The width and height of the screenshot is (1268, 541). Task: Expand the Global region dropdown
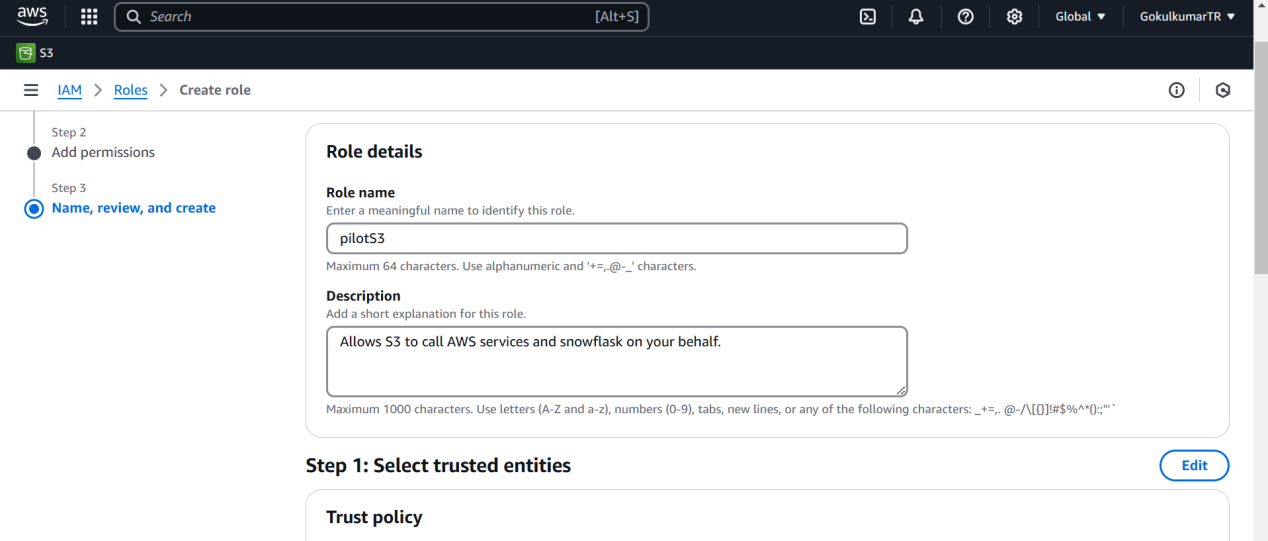tap(1080, 17)
